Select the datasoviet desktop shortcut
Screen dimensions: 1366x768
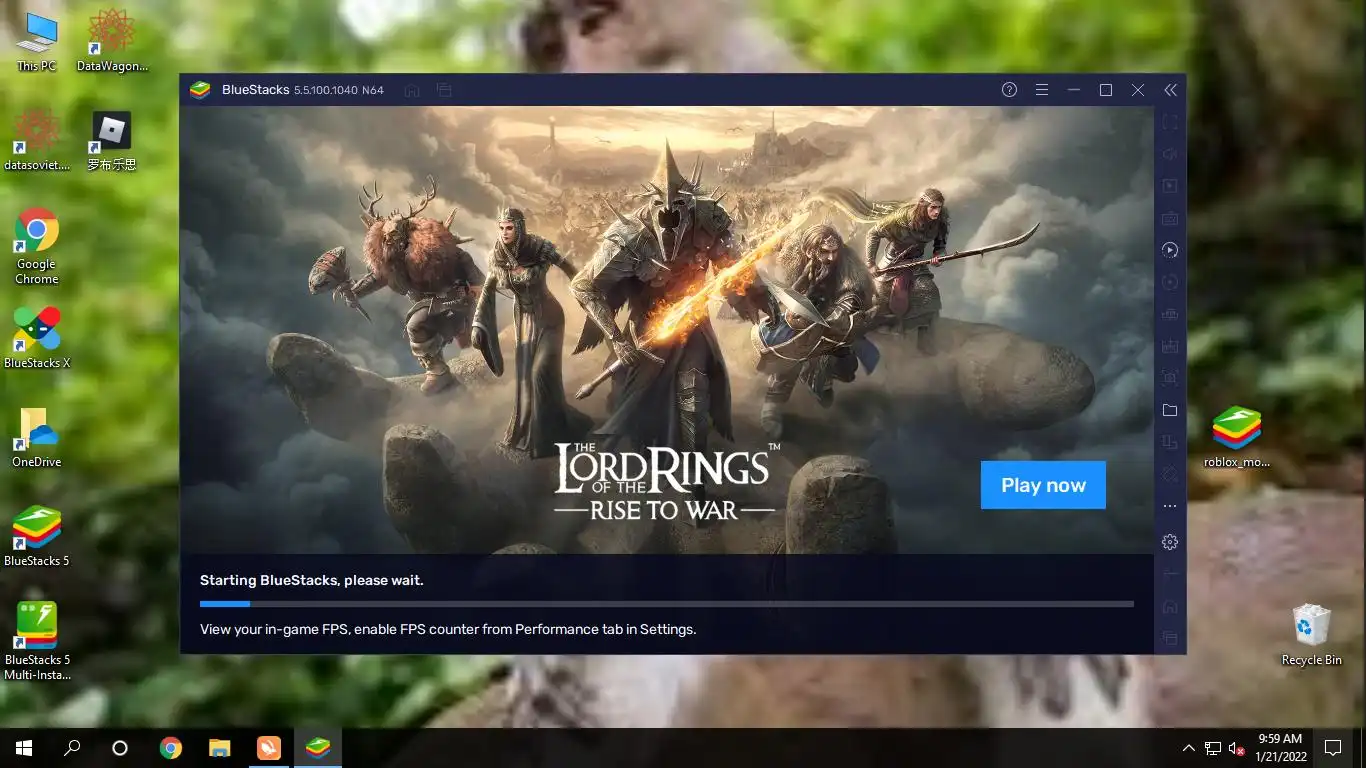[x=37, y=140]
